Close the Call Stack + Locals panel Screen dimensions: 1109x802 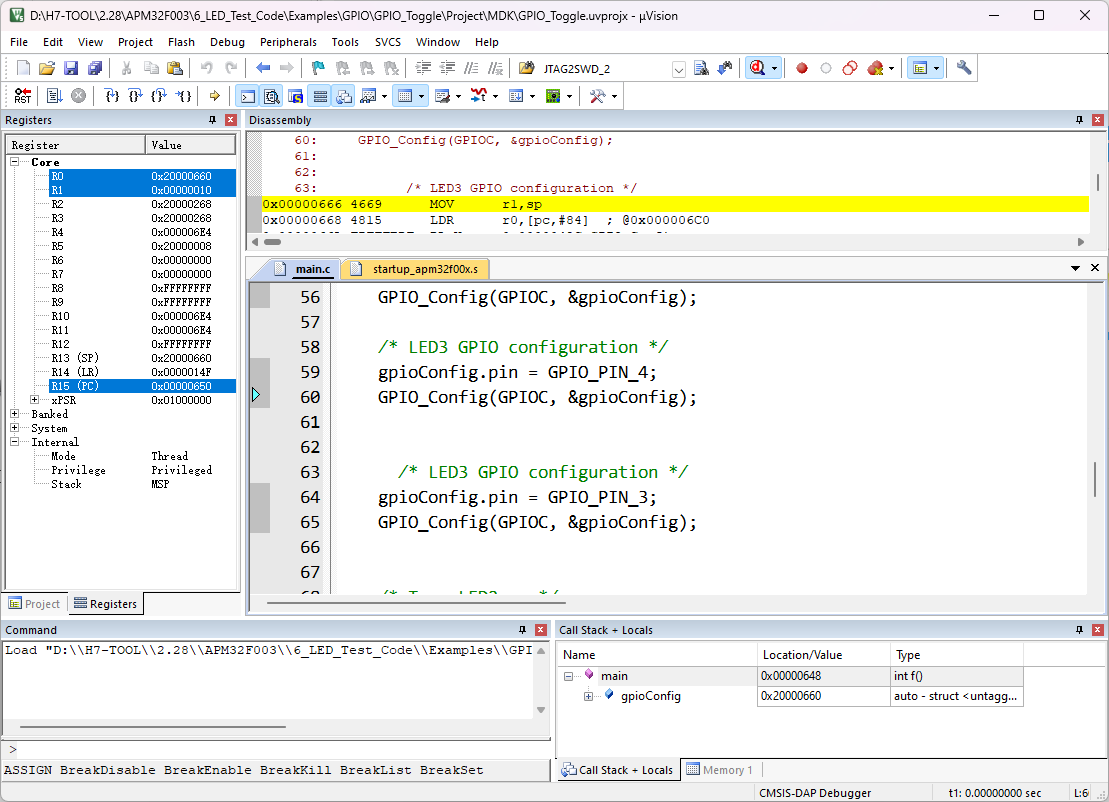(x=1098, y=630)
